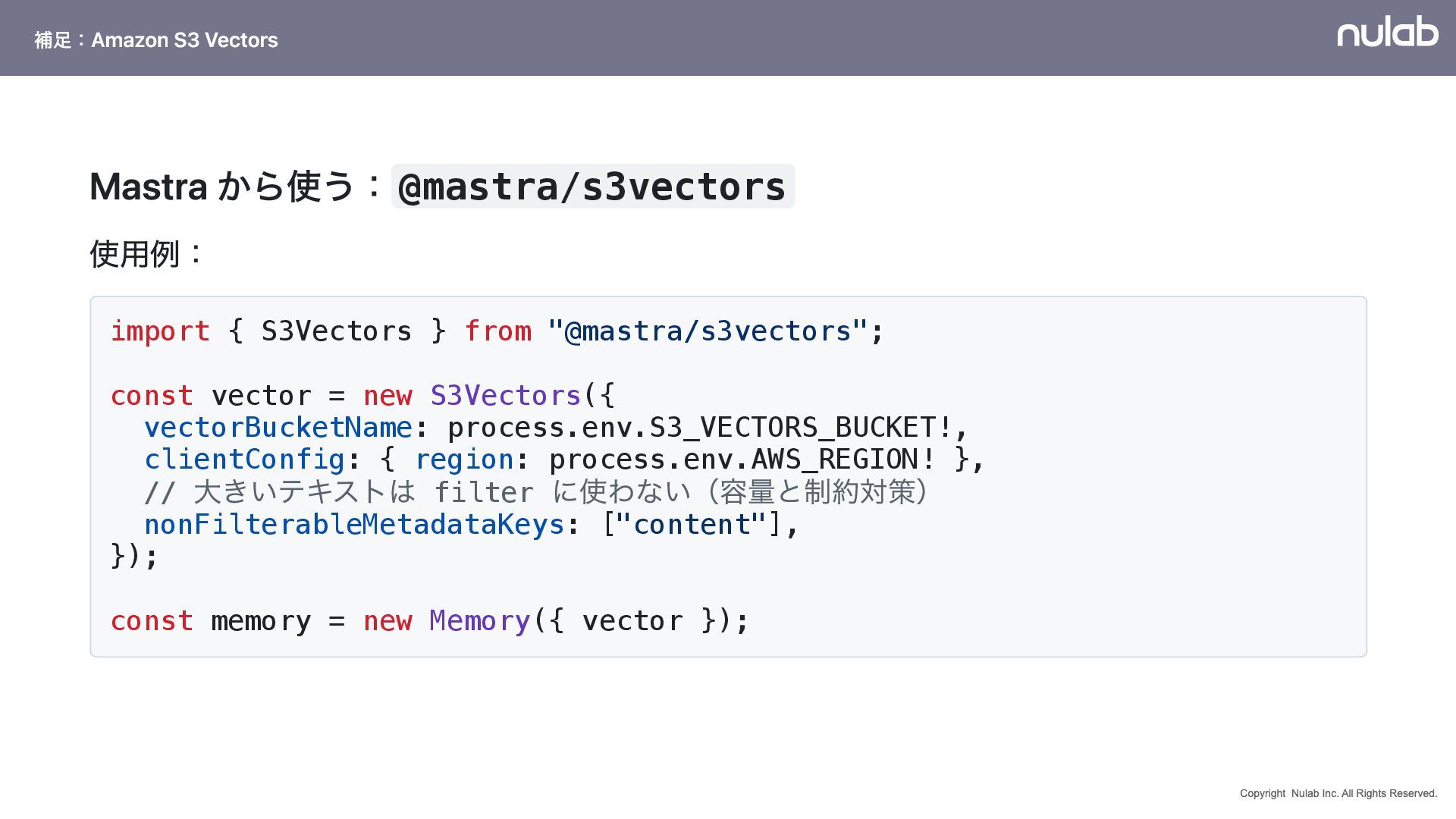Click the Japanese code comment about filter
The image size is (1456, 819).
click(535, 492)
